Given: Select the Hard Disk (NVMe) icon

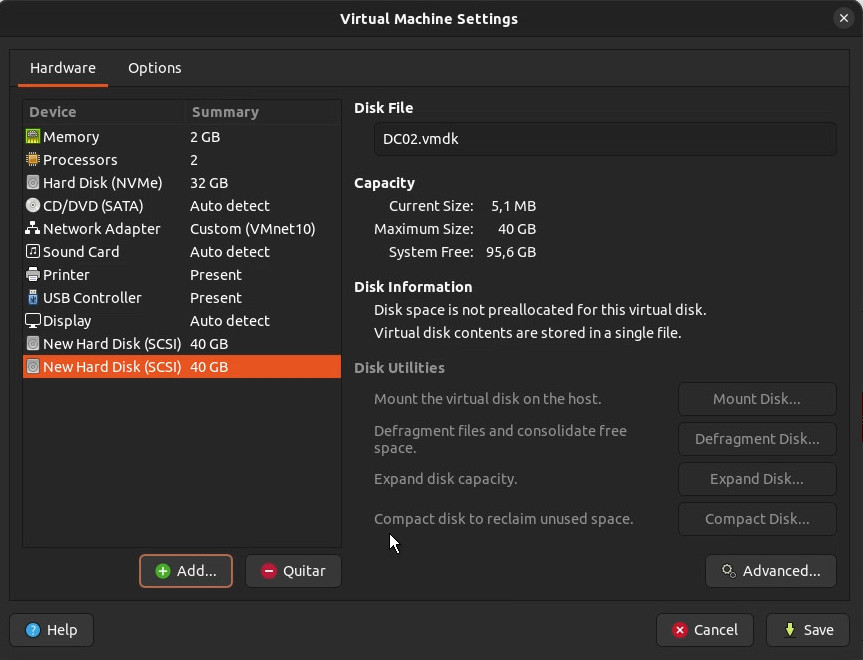Looking at the screenshot, I should (x=33, y=183).
